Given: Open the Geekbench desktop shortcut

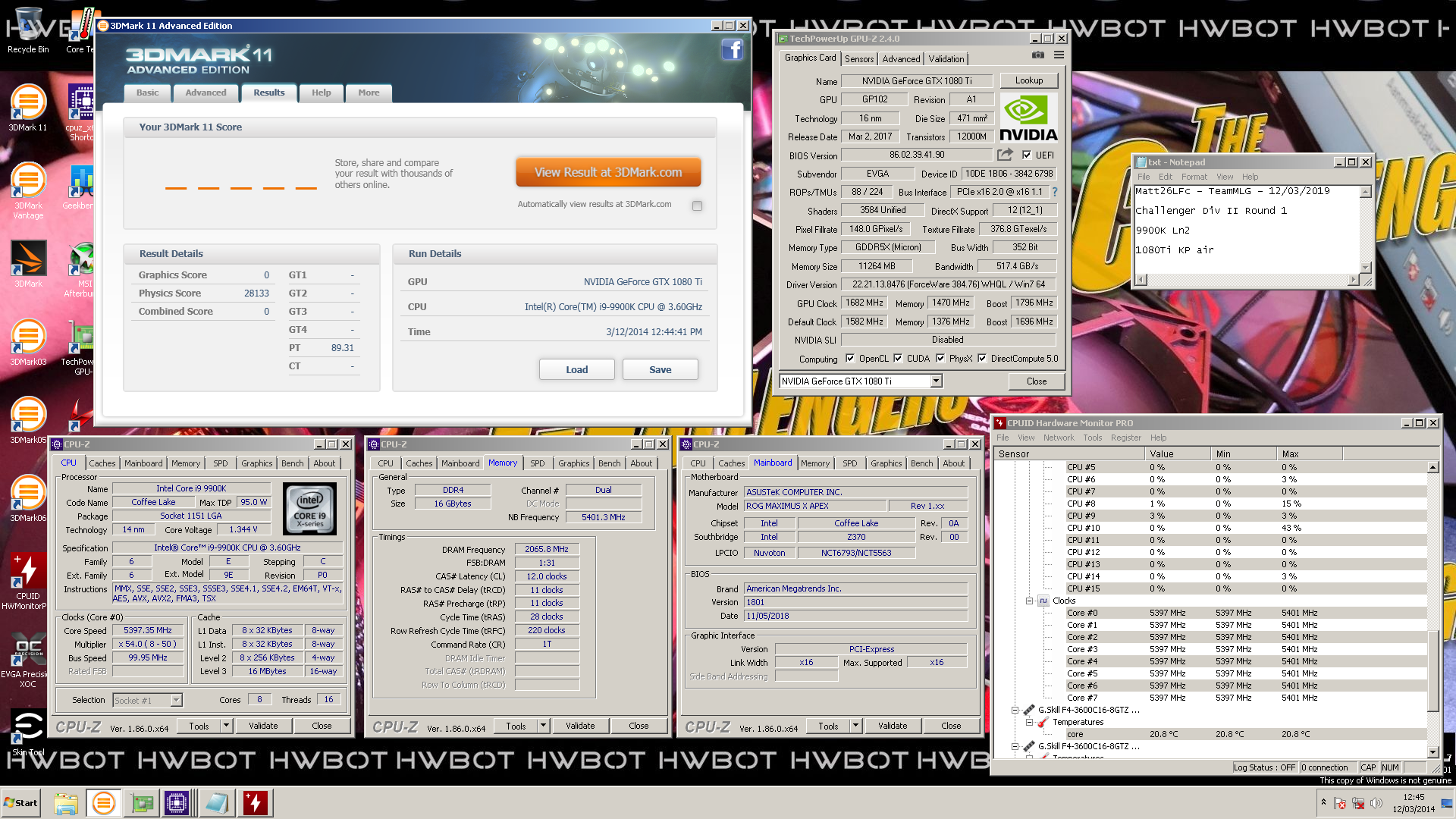Looking at the screenshot, I should (x=78, y=187).
